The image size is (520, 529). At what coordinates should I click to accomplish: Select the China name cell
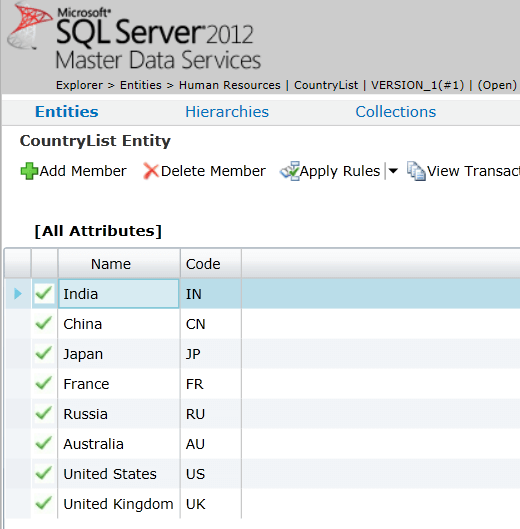[119, 324]
